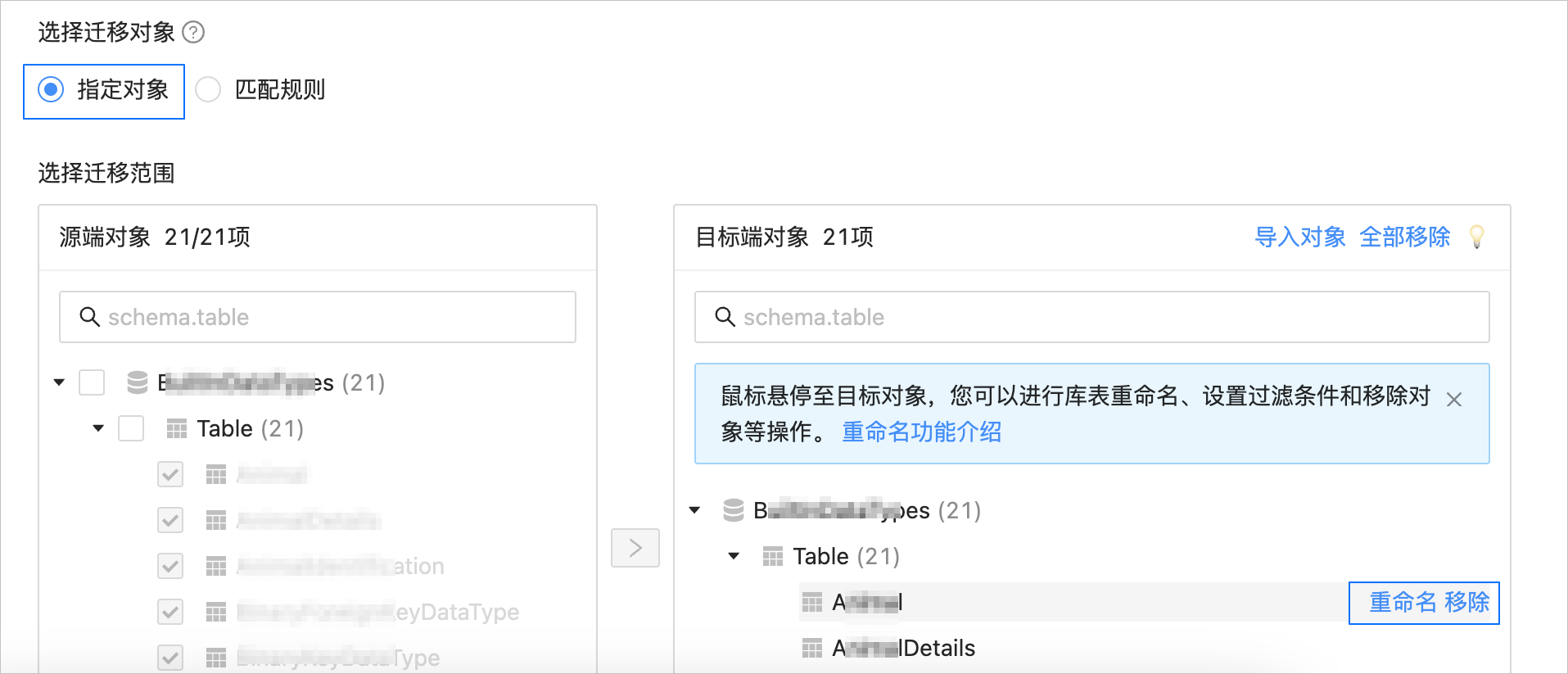Viewport: 1568px width, 674px height.
Task: Click the target database icon
Action: point(734,510)
